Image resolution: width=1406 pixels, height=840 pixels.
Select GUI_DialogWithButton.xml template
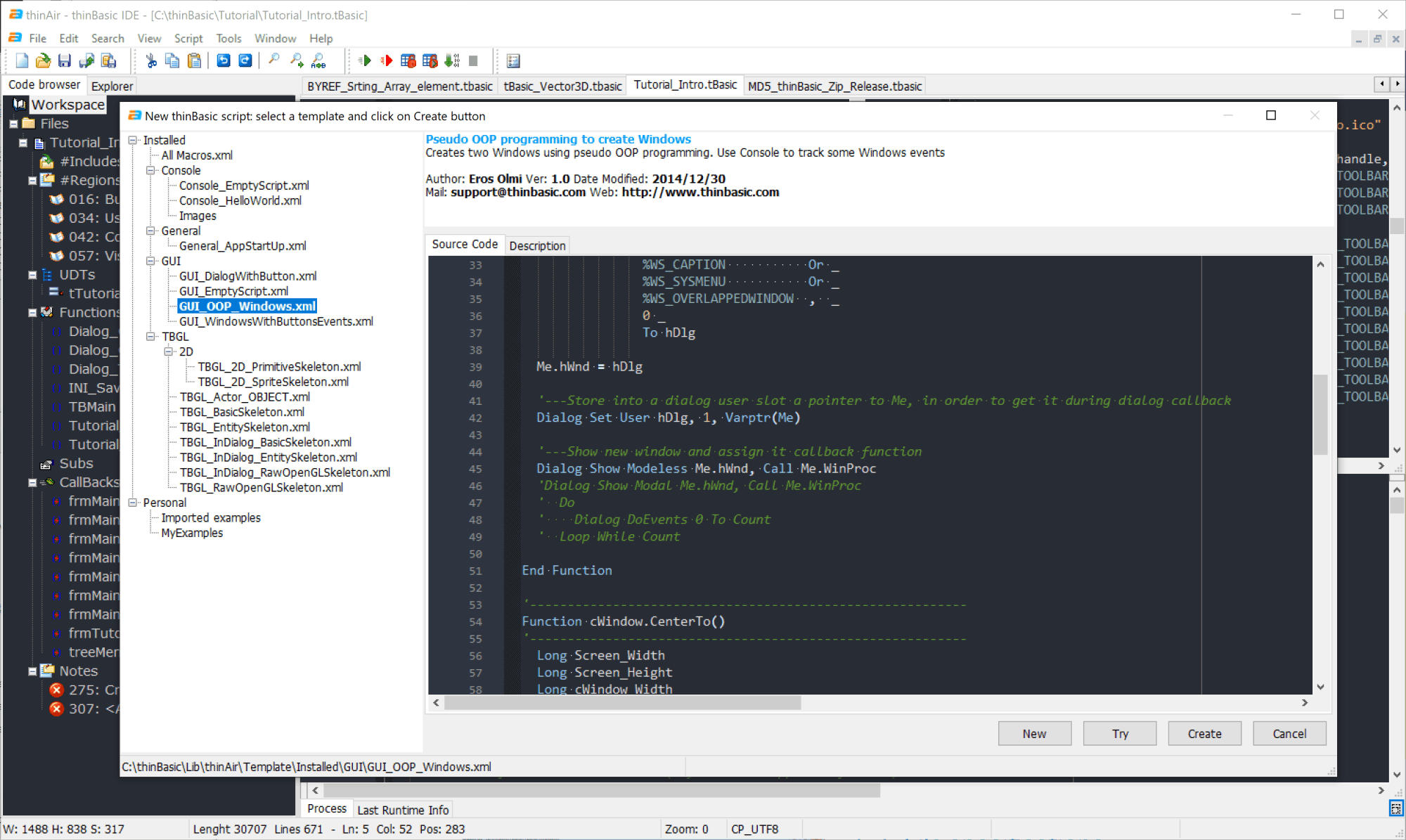(x=248, y=276)
